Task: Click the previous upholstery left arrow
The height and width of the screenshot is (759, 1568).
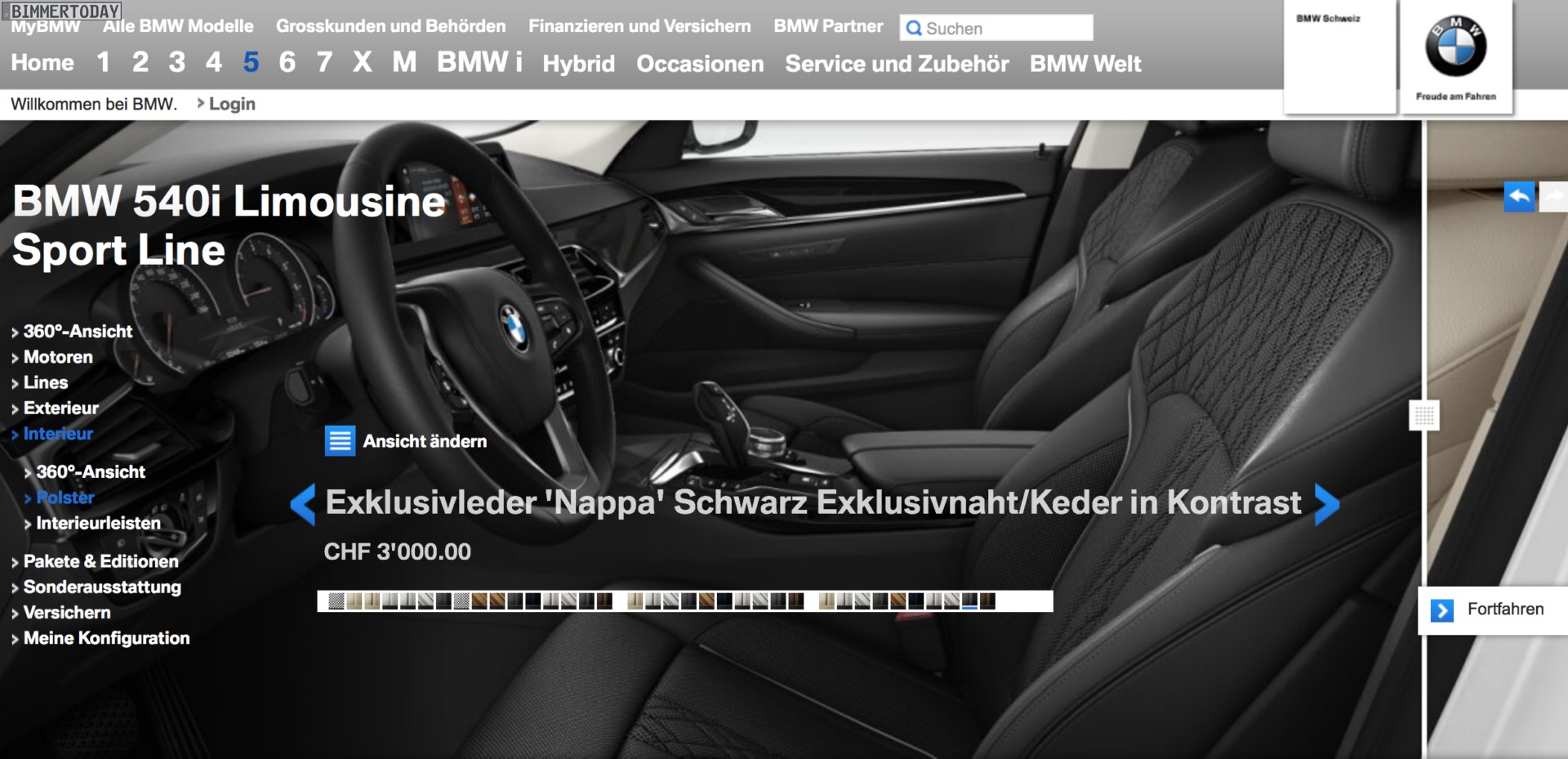Action: [x=303, y=504]
